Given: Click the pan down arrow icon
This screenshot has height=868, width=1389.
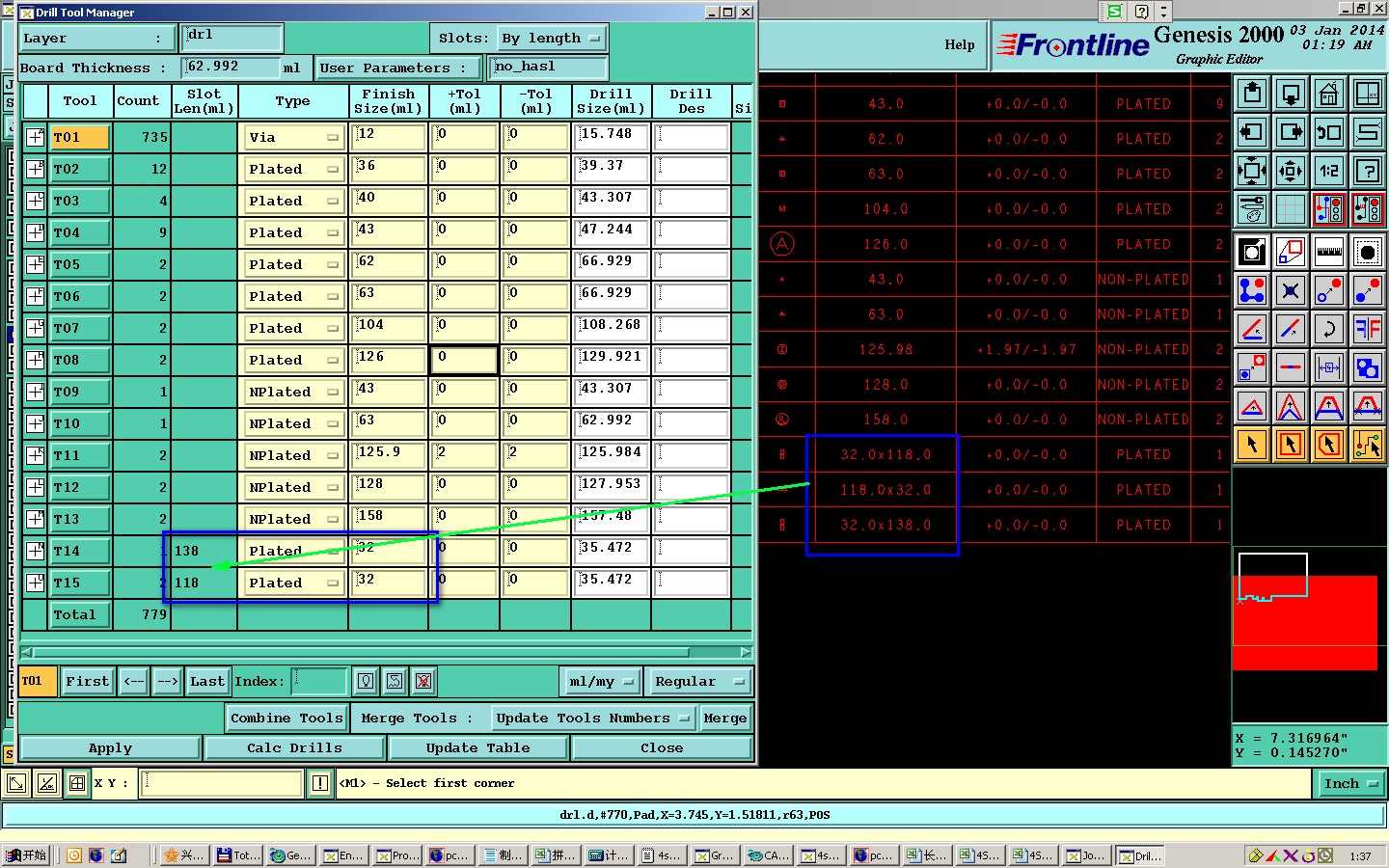Looking at the screenshot, I should [1291, 94].
